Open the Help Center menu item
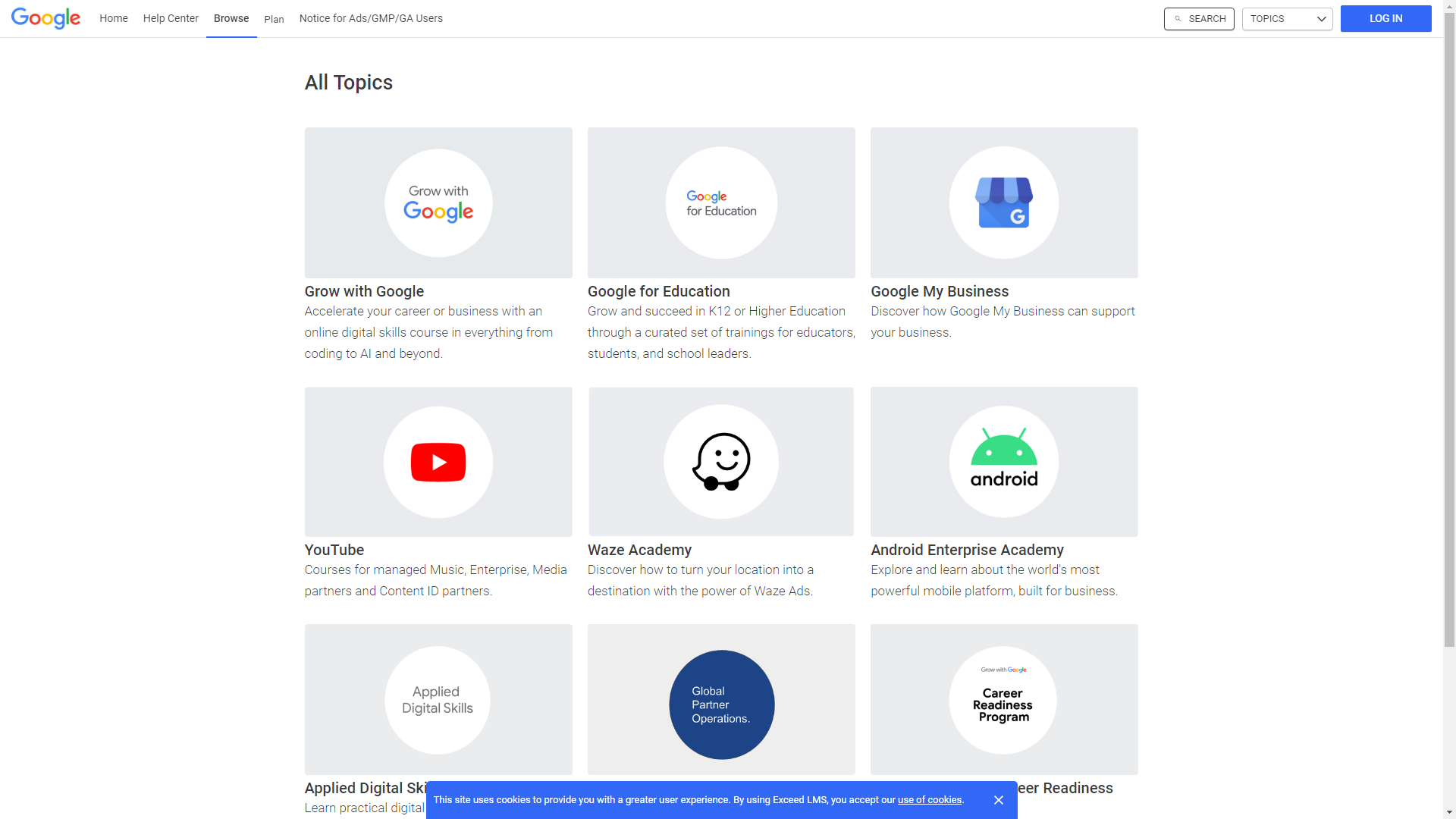The height and width of the screenshot is (819, 1456). [171, 18]
